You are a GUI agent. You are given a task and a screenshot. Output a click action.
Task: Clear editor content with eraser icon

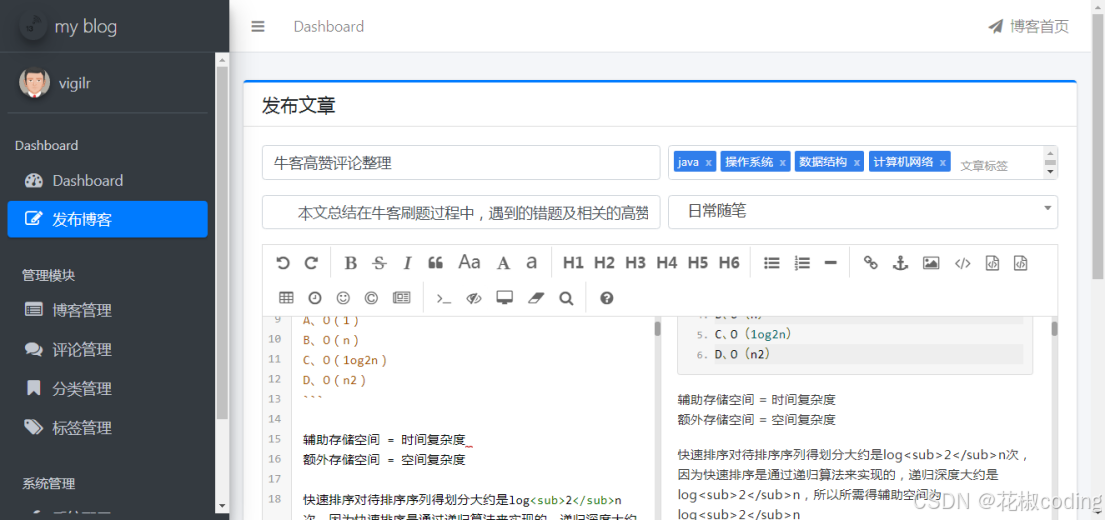537,298
